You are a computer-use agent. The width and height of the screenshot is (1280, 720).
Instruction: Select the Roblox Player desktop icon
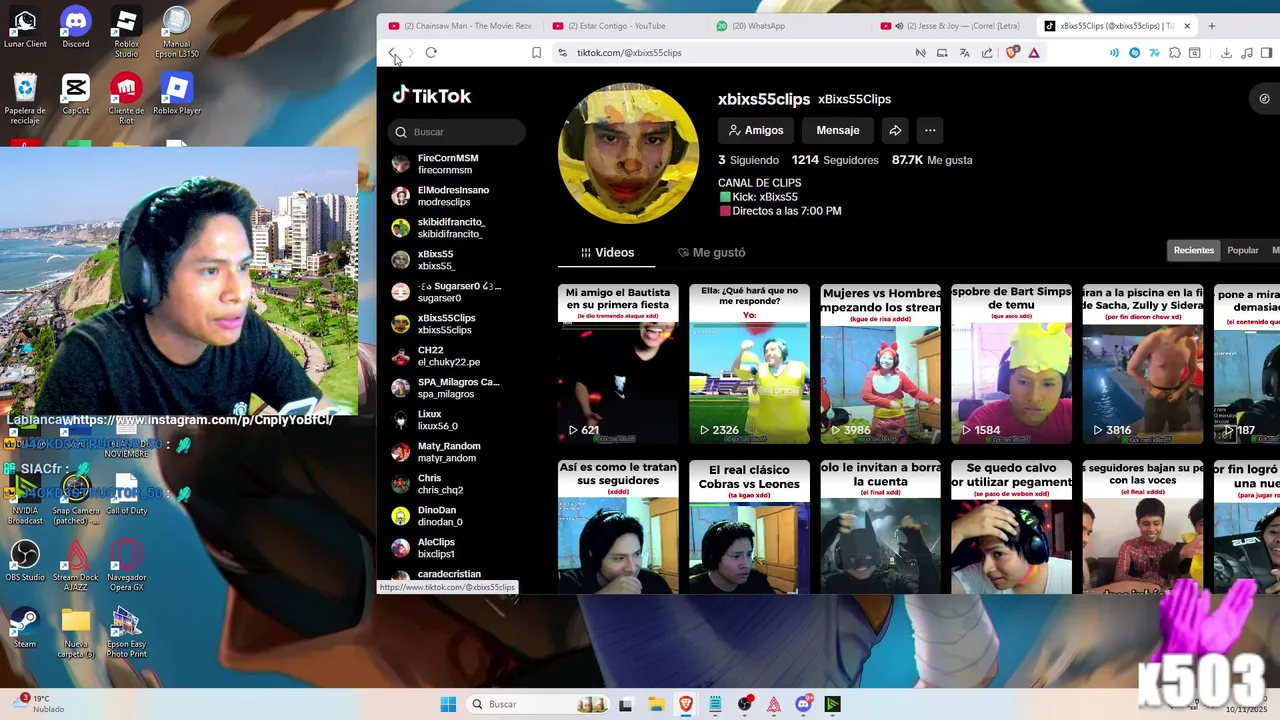click(177, 95)
